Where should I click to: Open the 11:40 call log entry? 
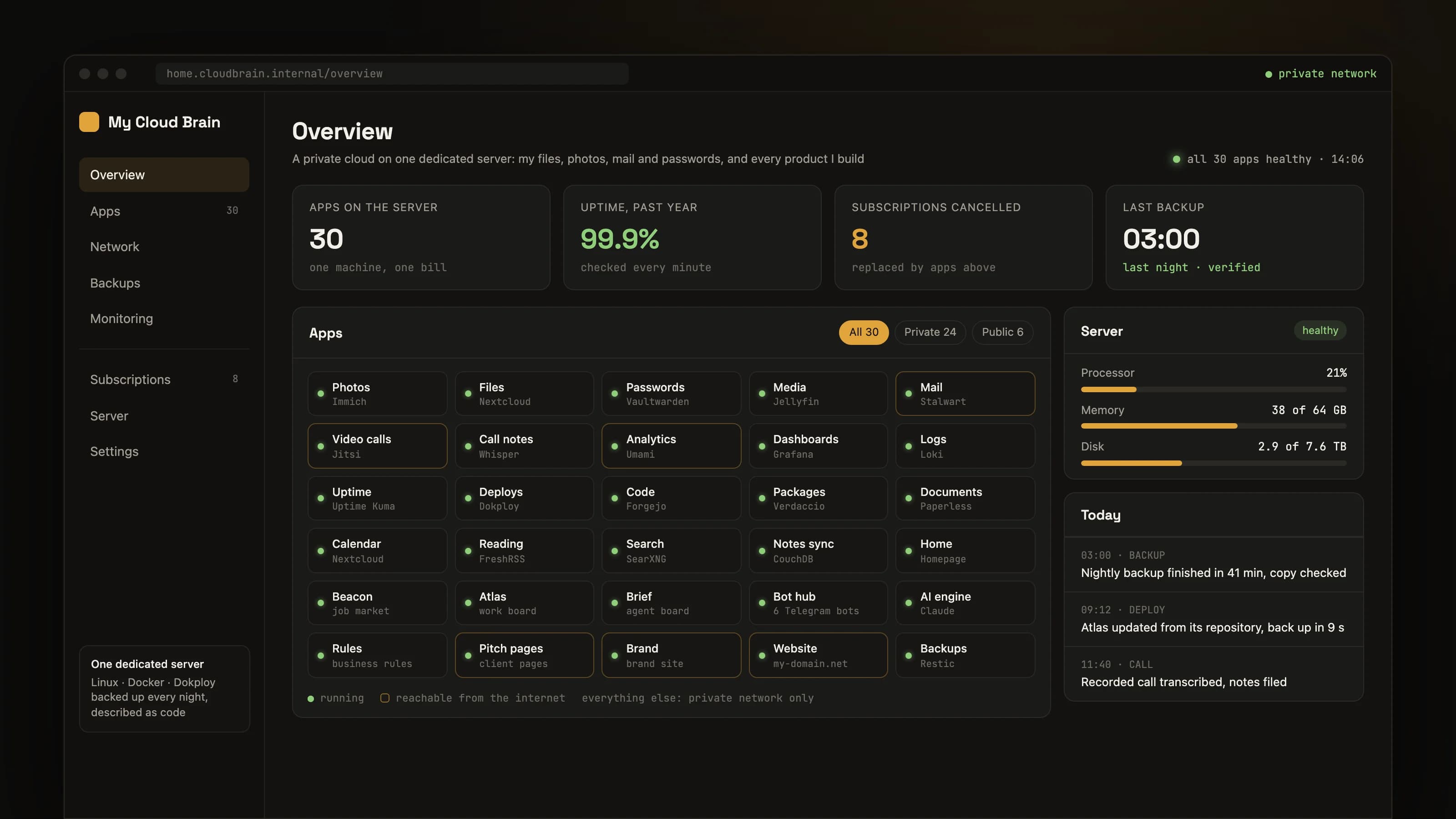(1213, 674)
